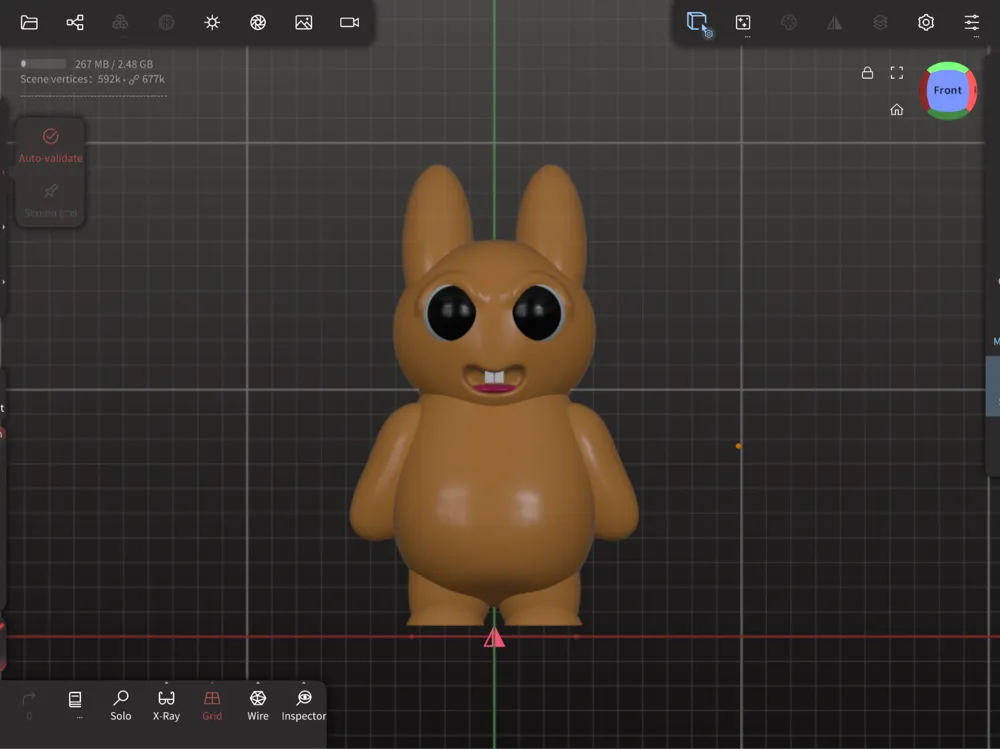
Task: Open the Interface sliders panel
Action: pyautogui.click(x=970, y=22)
